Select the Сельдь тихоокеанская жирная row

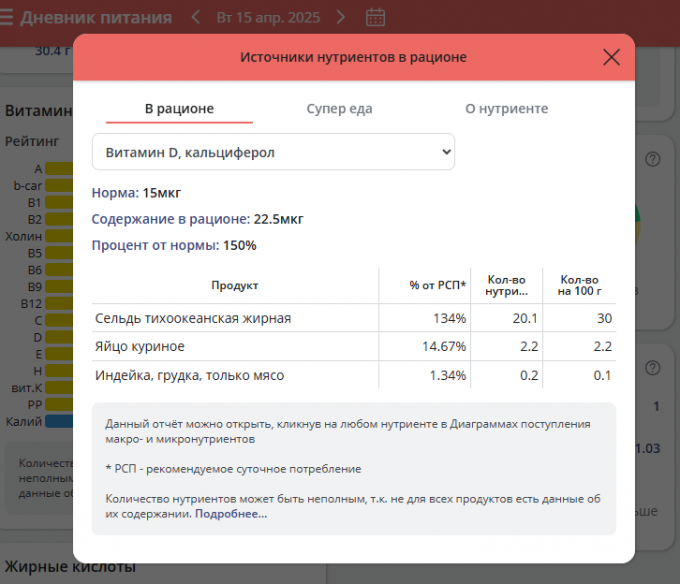tap(193, 318)
